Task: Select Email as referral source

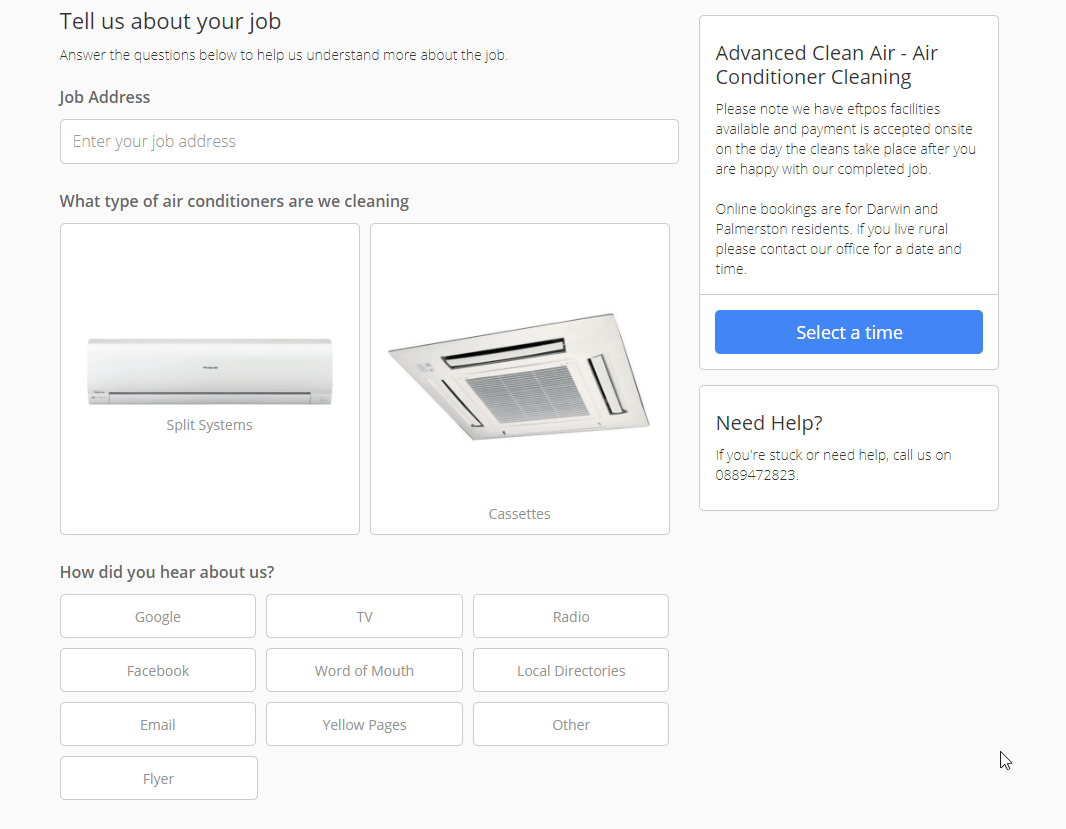Action: [158, 725]
